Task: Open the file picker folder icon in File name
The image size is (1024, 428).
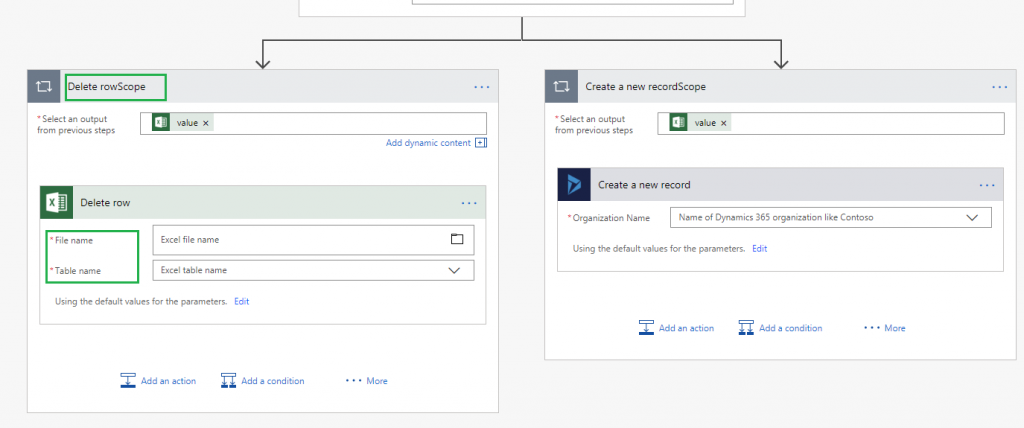Action: [x=457, y=239]
